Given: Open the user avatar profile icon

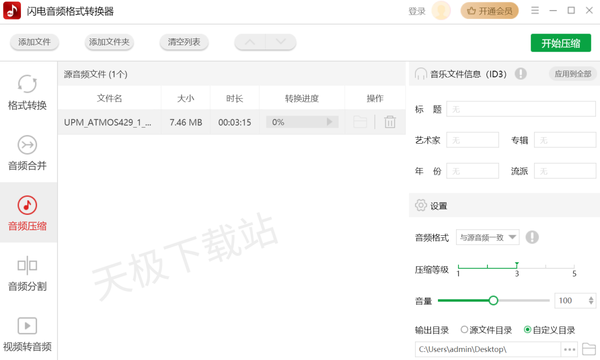Looking at the screenshot, I should (x=441, y=11).
